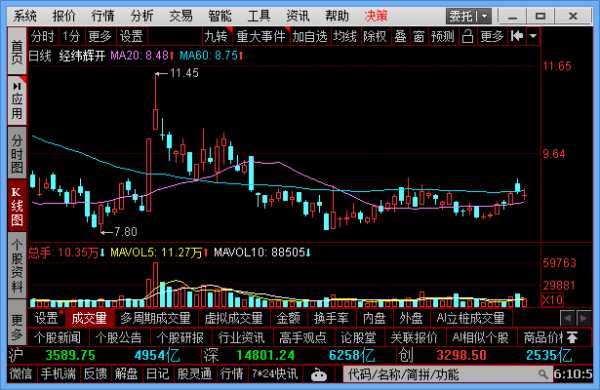Click the magnifier search icon
The width and height of the screenshot is (600, 390).
543,374
